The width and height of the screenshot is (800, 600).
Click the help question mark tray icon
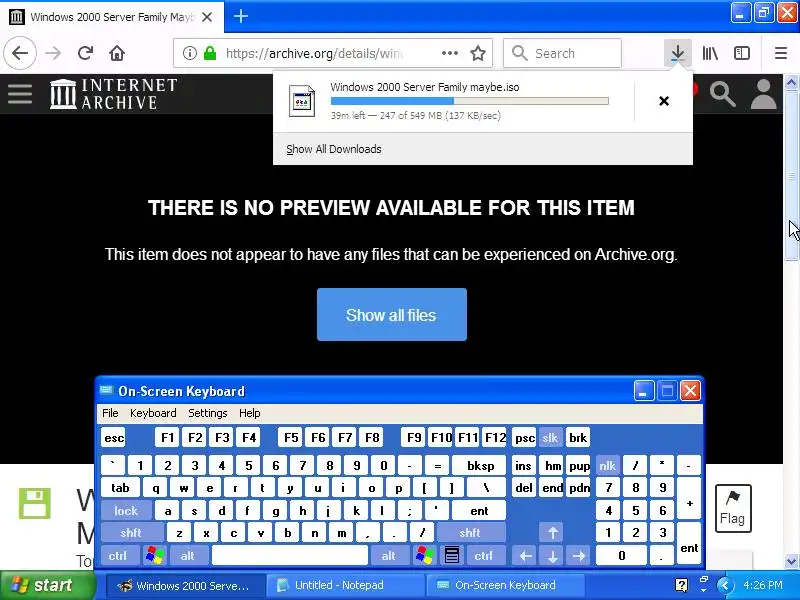[681, 585]
